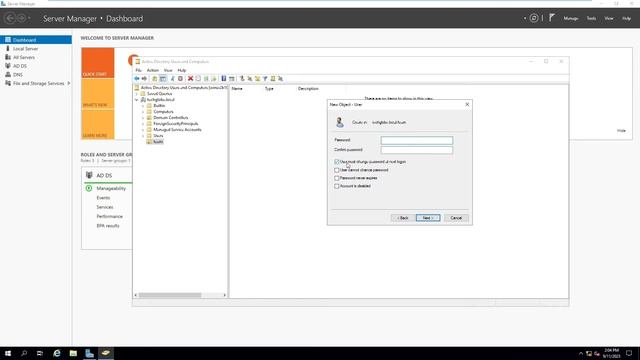640x360 pixels.
Task: Click the red X Delete toolbar icon
Action: 190,78
